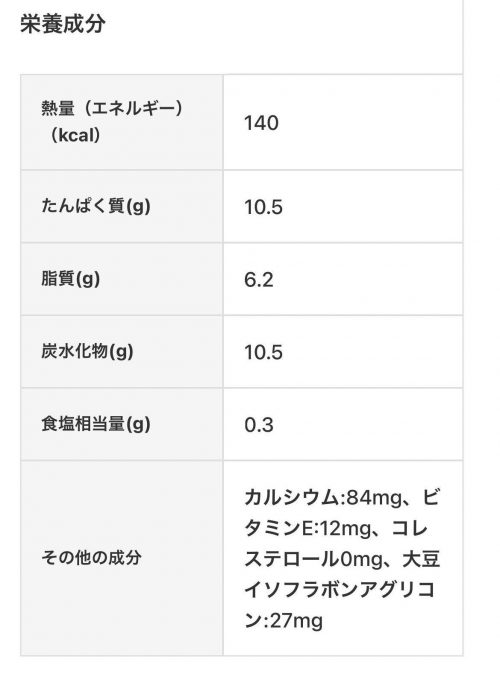Select the その他の成分 label cell
Image resolution: width=500 pixels, height=680 pixels.
click(x=122, y=558)
